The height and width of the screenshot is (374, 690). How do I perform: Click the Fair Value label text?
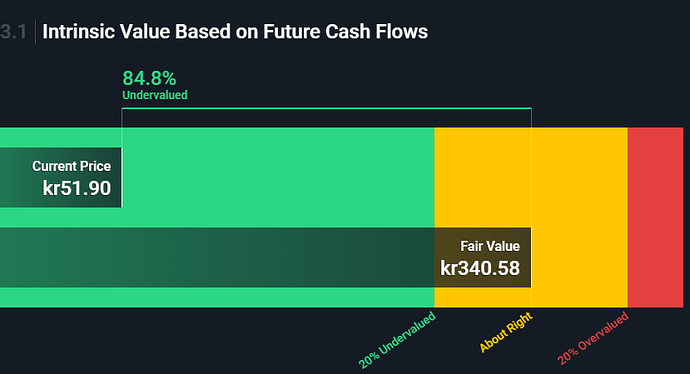[x=490, y=246]
